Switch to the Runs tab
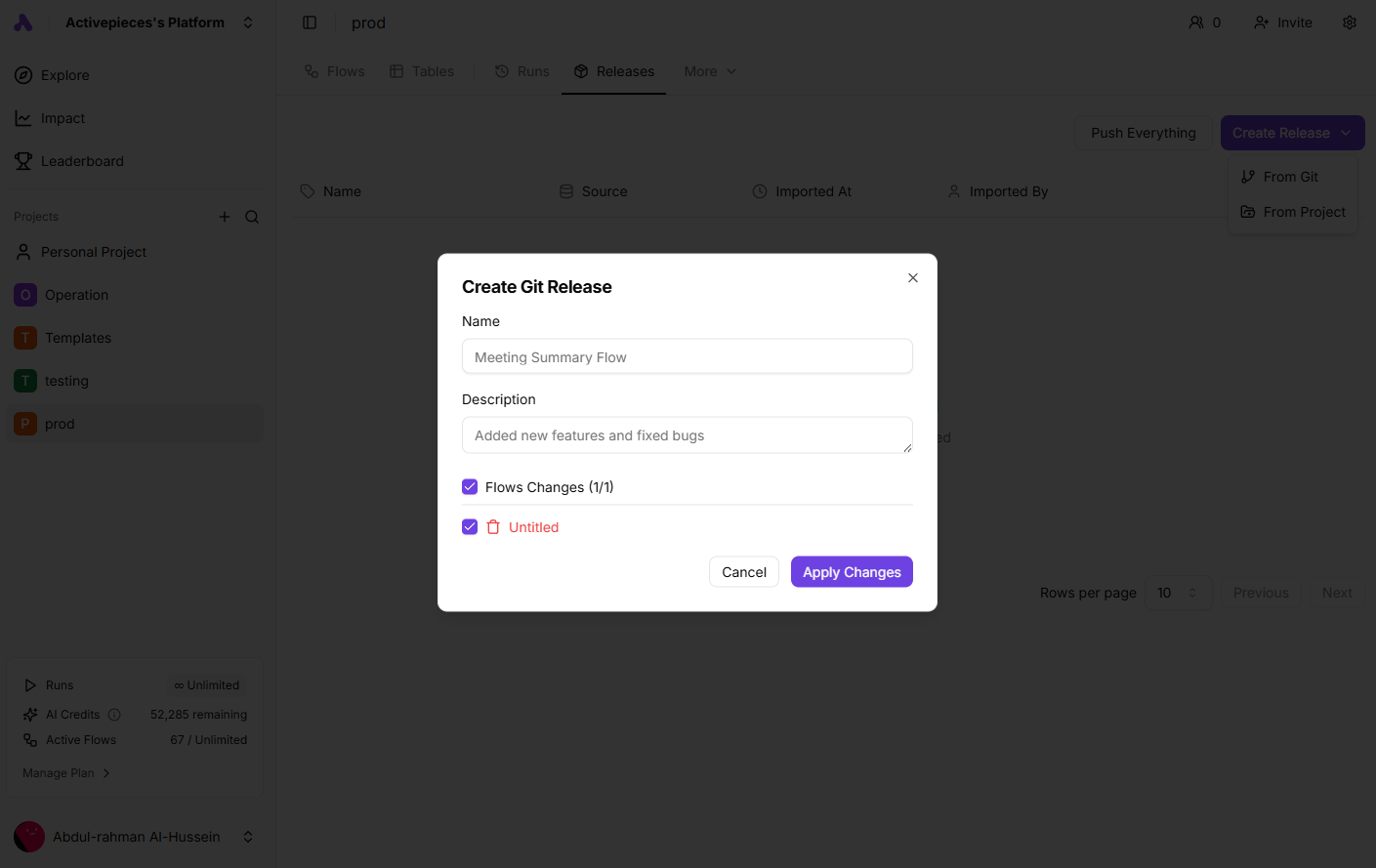The height and width of the screenshot is (868, 1376). click(x=521, y=70)
